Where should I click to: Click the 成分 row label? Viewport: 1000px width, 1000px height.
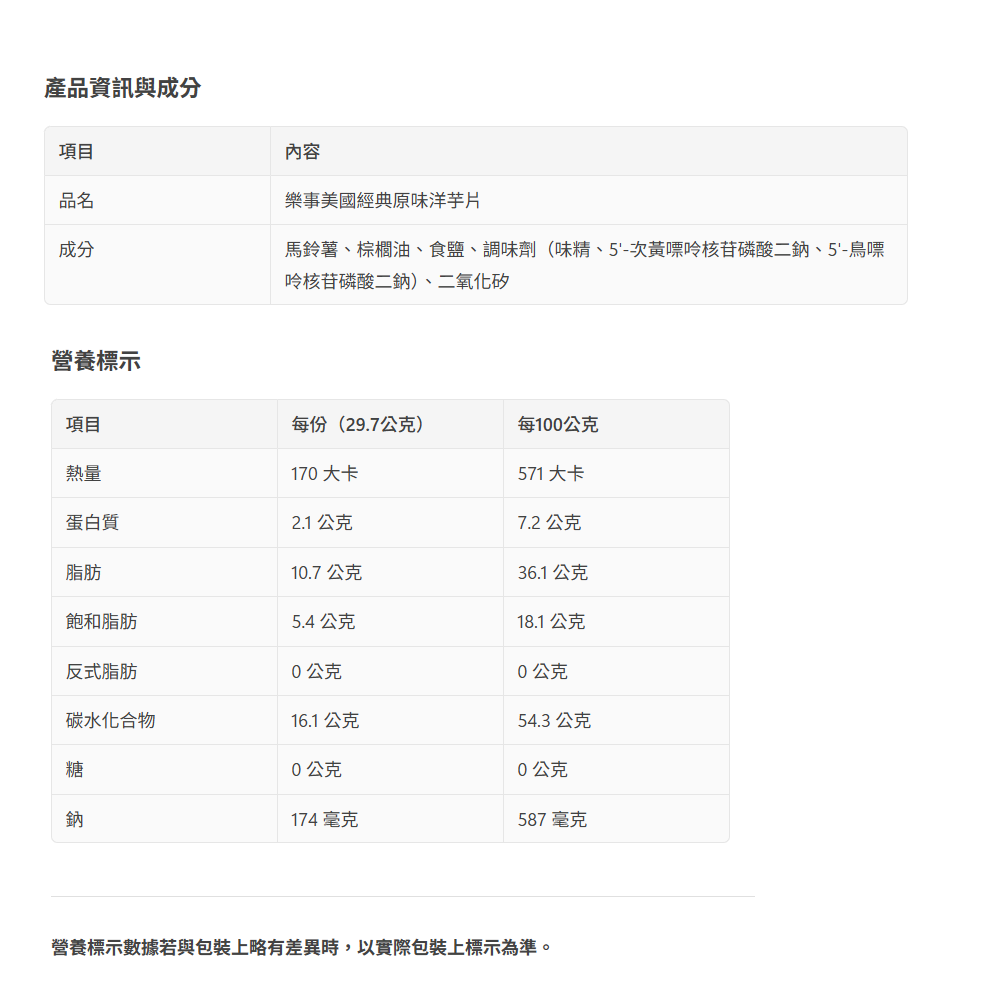[x=77, y=250]
